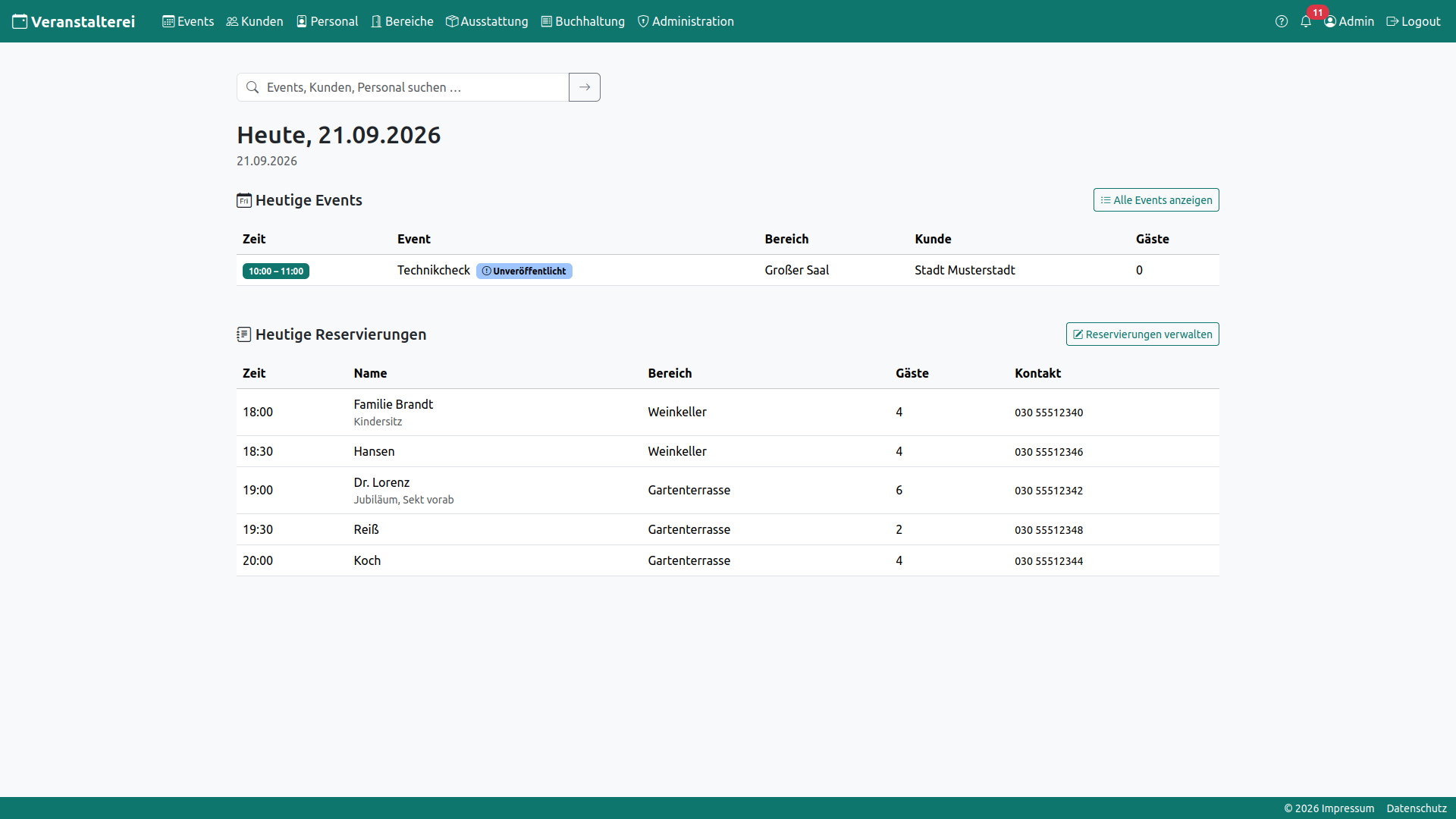Click the Unveröffentlicht status badge
Viewport: 1456px width, 819px height.
524,271
